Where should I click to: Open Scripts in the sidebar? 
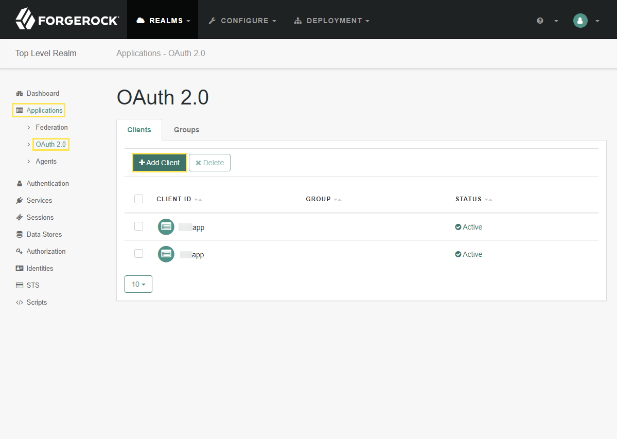pos(36,302)
